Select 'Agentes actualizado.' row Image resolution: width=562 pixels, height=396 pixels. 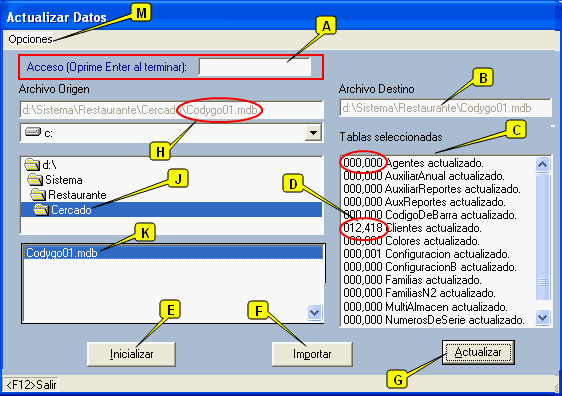pos(437,163)
